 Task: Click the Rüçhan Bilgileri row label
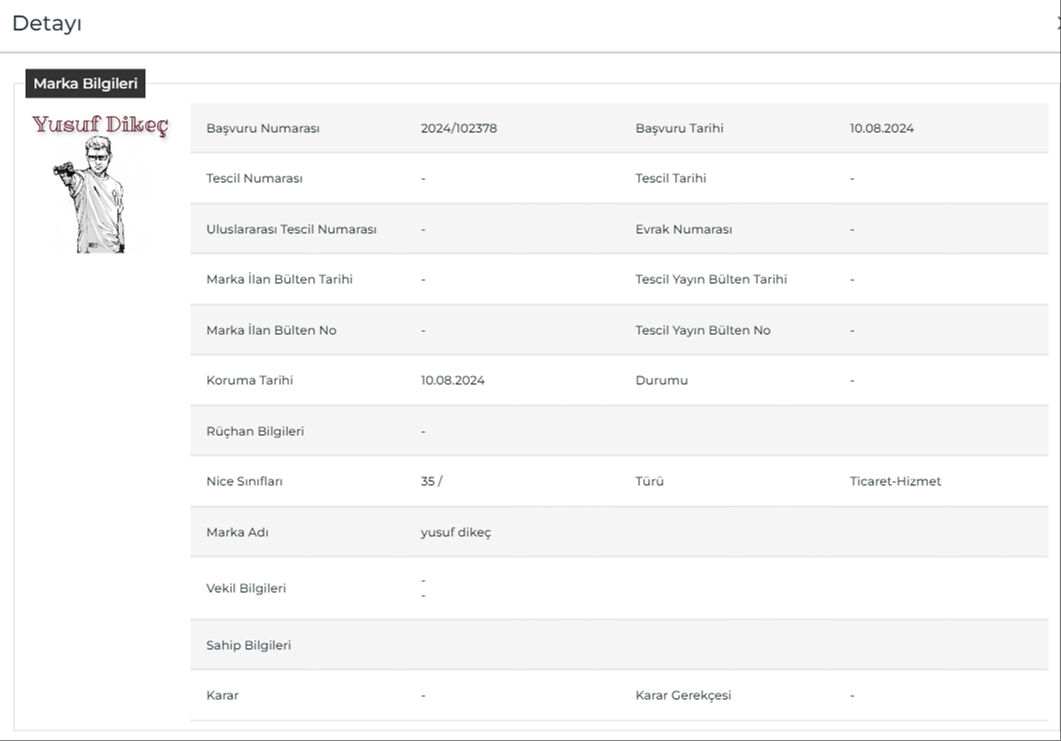pyautogui.click(x=255, y=431)
